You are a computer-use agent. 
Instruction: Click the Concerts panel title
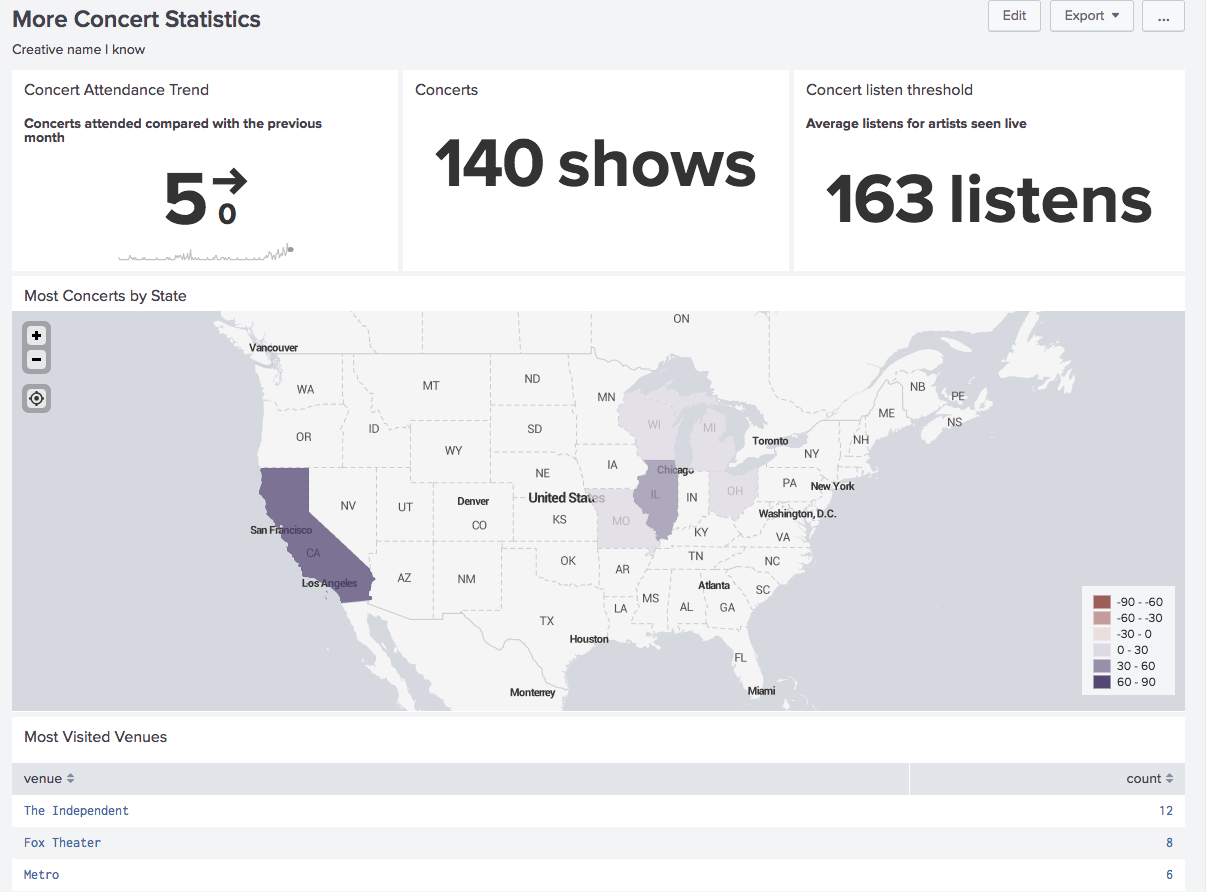pos(446,90)
